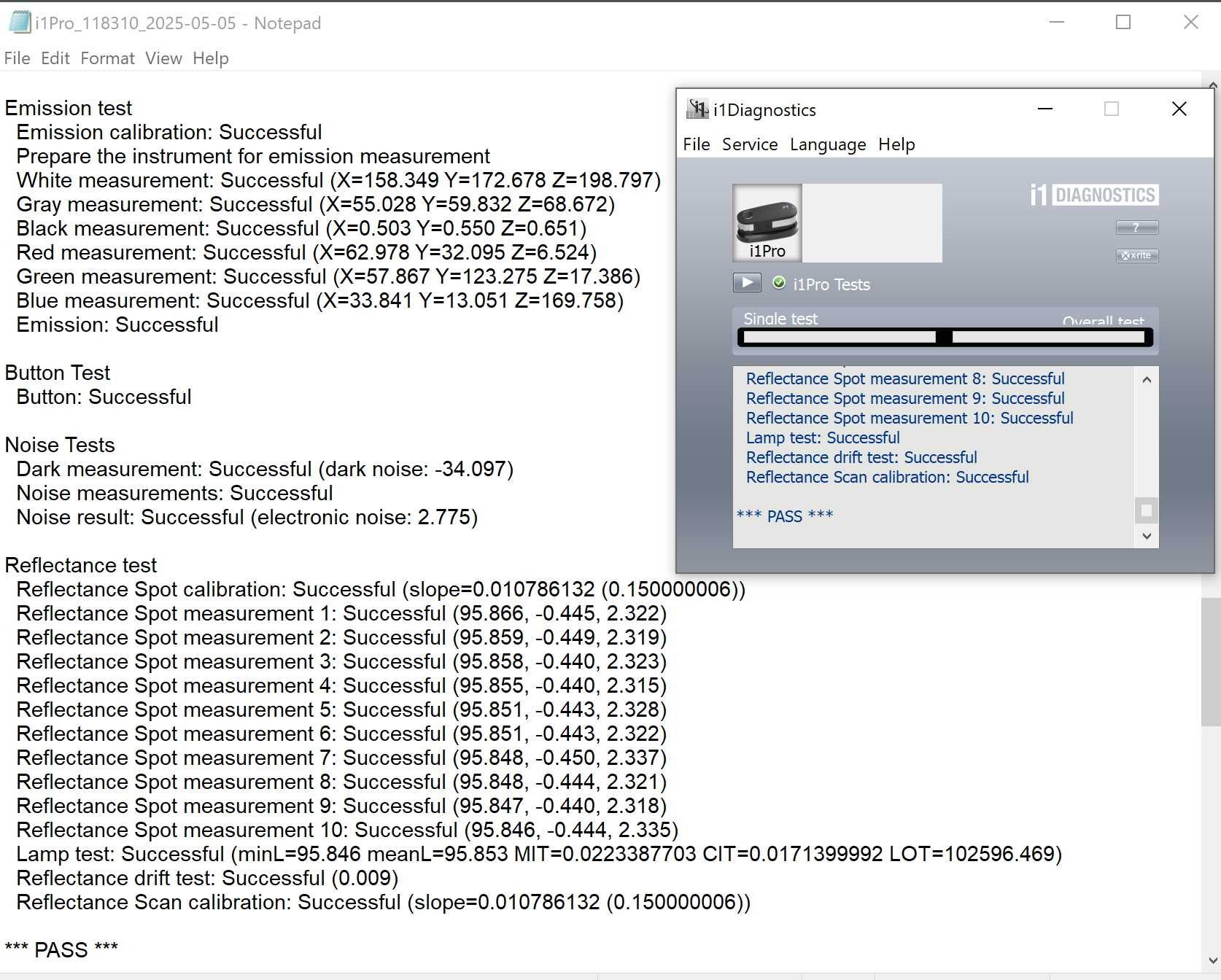This screenshot has height=980, width=1221.
Task: Click 'Reflectance Spot measurement 8' in diagnostics log
Action: tap(905, 378)
